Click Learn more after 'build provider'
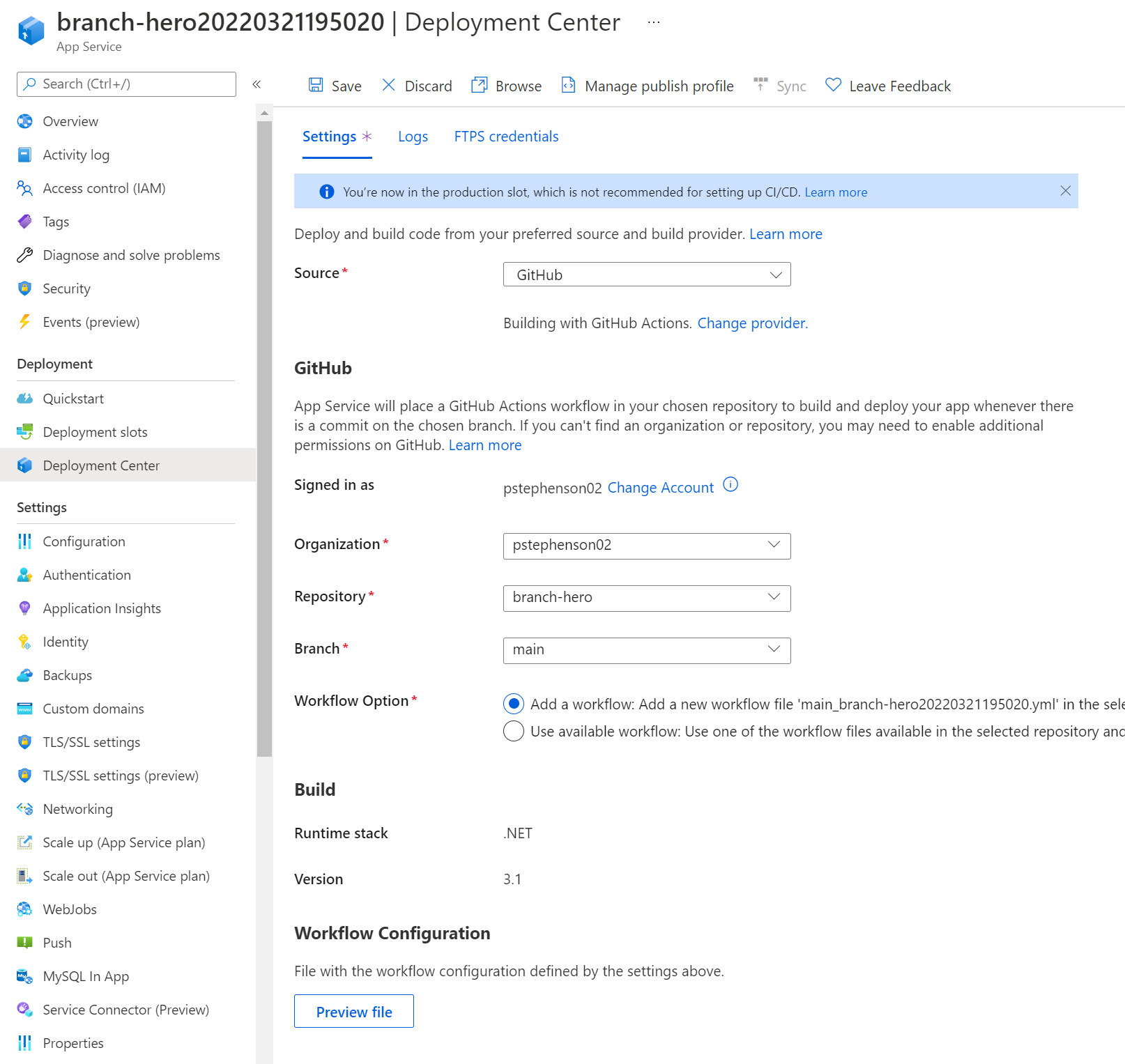Image resolution: width=1125 pixels, height=1064 pixels. click(x=786, y=234)
